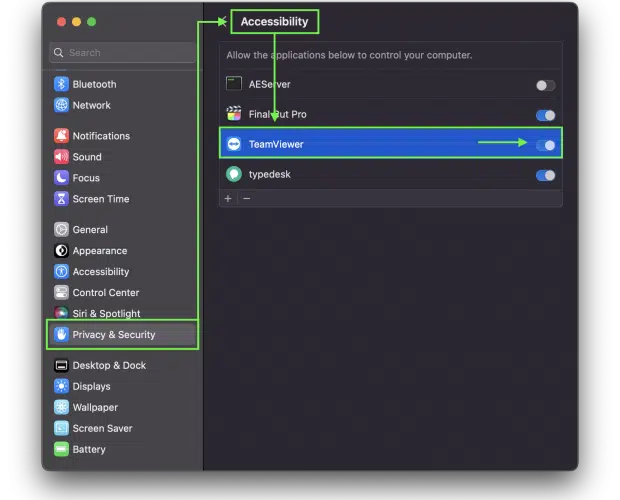Click the Privacy & Security hand icon
Image resolution: width=620 pixels, height=500 pixels.
61,334
